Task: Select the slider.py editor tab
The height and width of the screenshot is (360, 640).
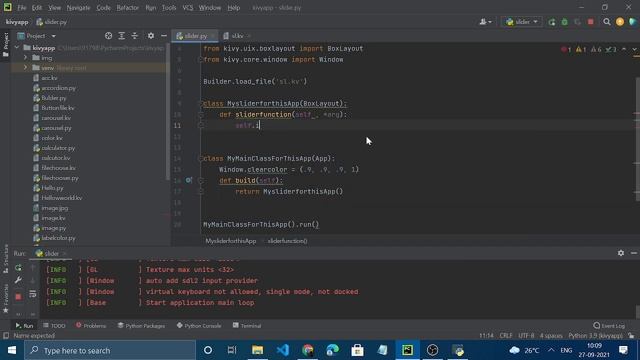Action: [x=196, y=36]
